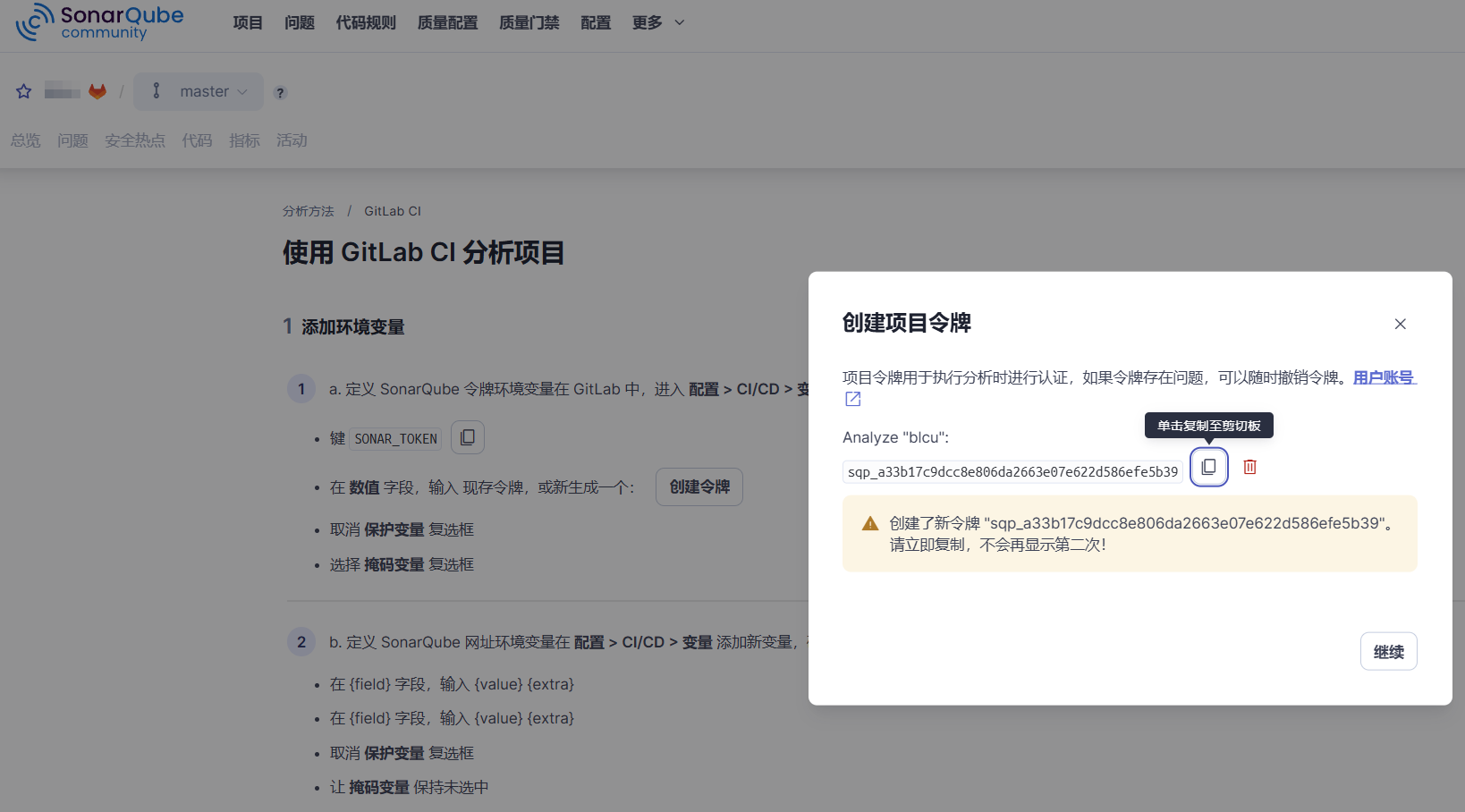This screenshot has height=812, width=1465.
Task: Click the 添加环境变量 section heading
Action: pyautogui.click(x=353, y=326)
